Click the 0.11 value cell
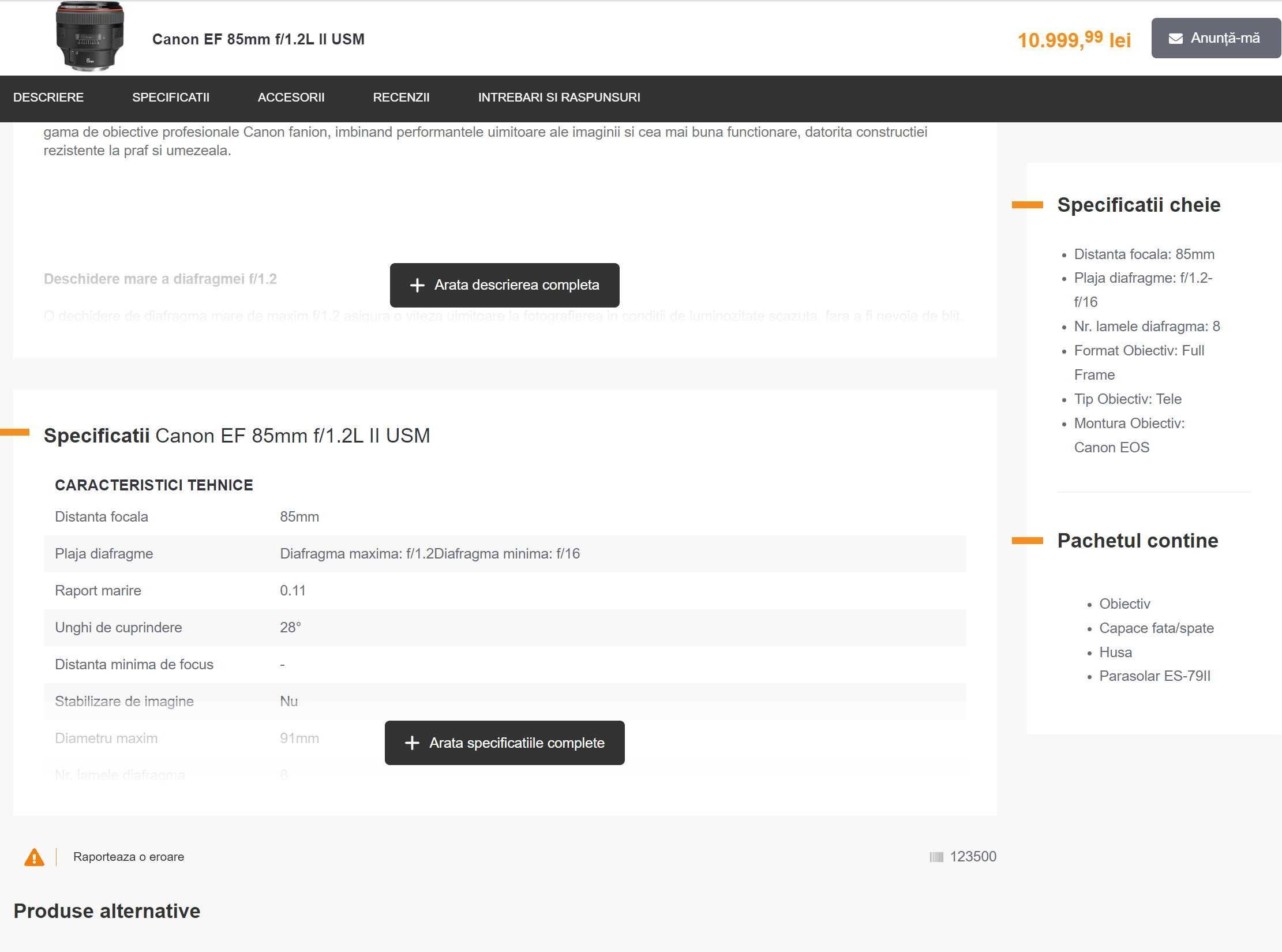 point(293,591)
